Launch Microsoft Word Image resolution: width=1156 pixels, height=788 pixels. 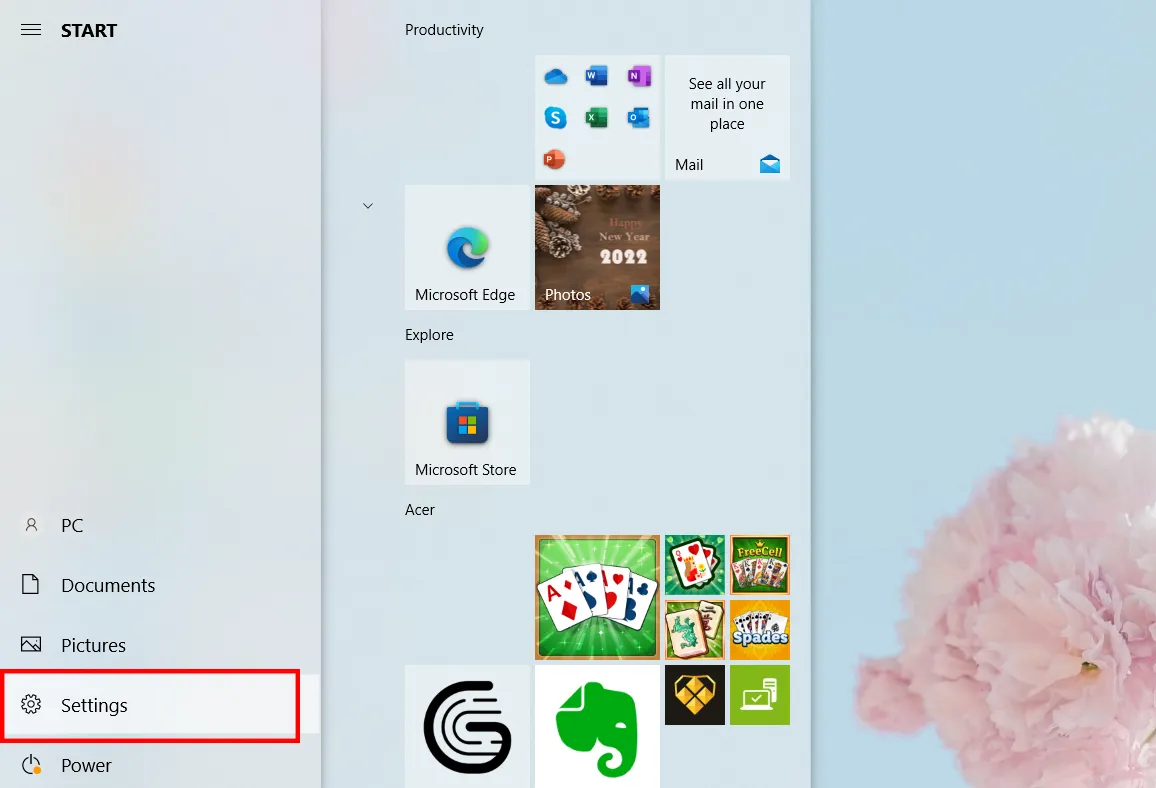point(596,75)
